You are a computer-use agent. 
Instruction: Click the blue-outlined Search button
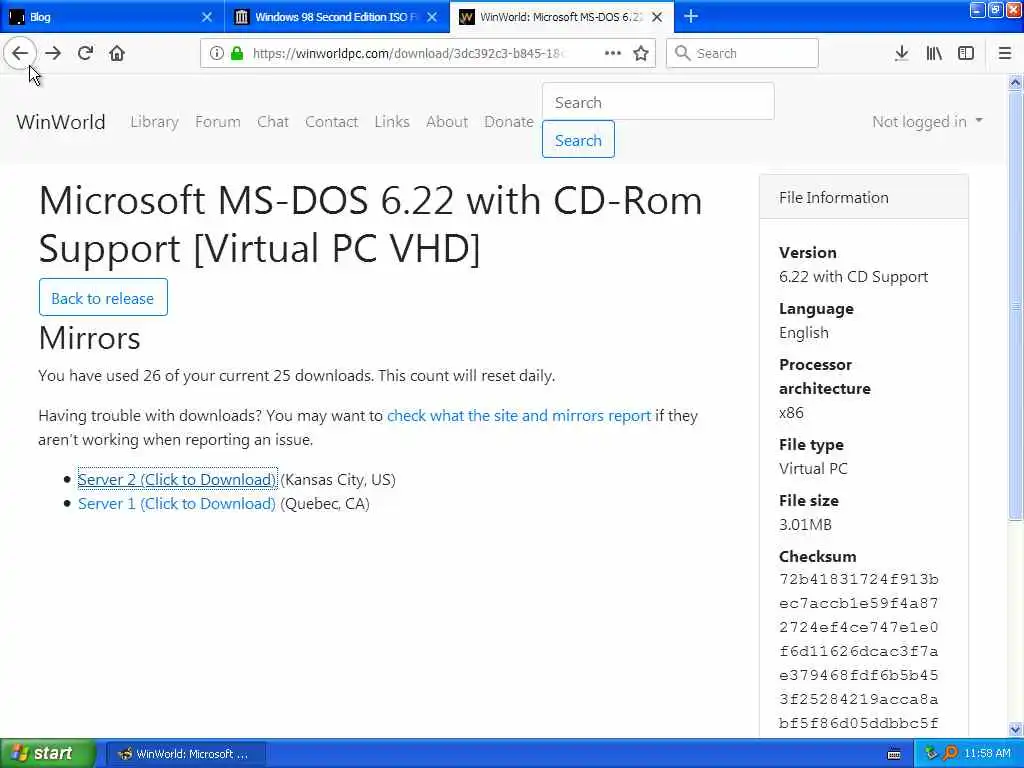point(578,140)
